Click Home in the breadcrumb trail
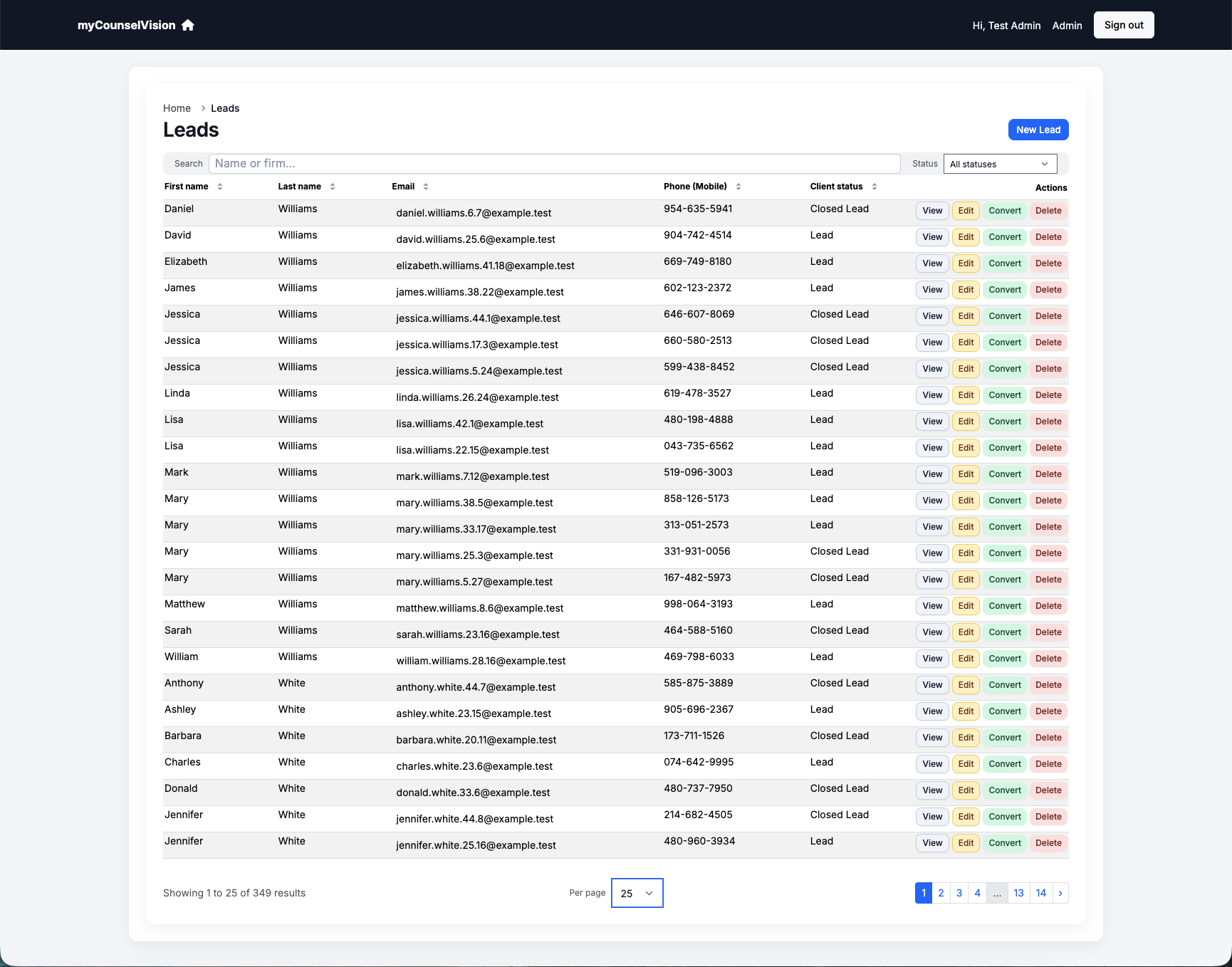The height and width of the screenshot is (967, 1232). tap(177, 108)
